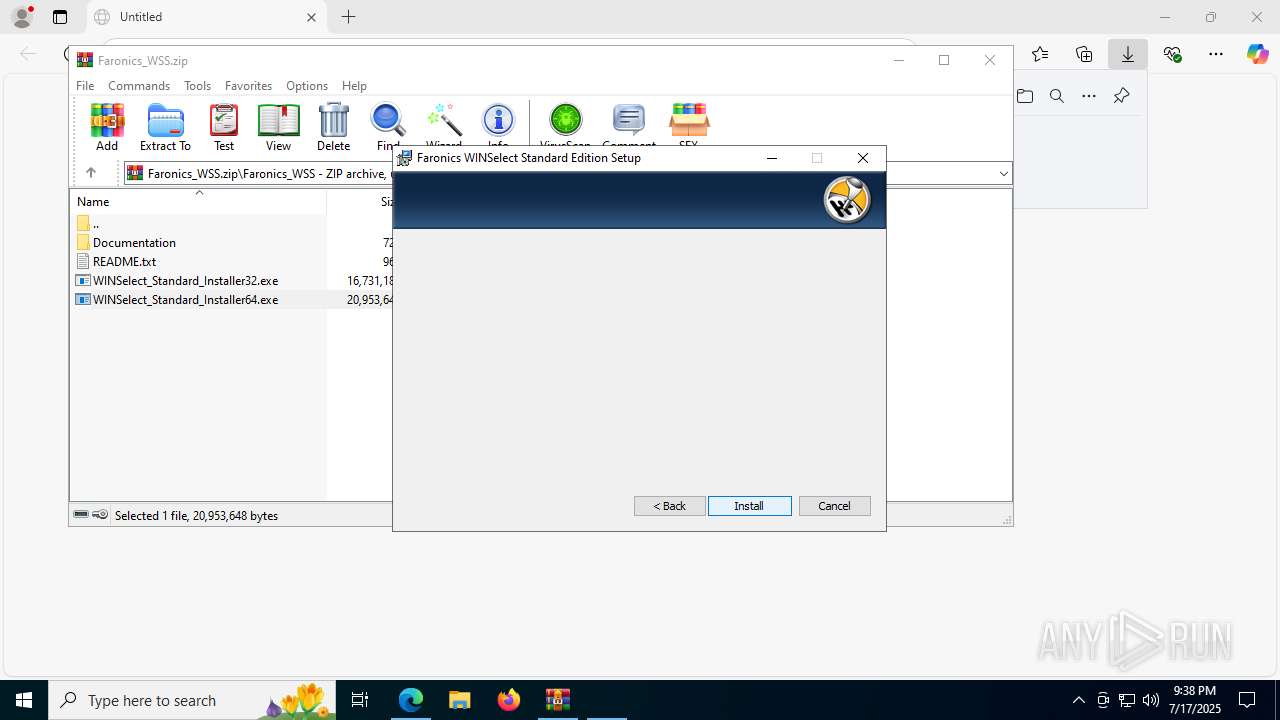This screenshot has width=1280, height=720.
Task: Open the clock showing 9:38 PM
Action: (x=1195, y=700)
